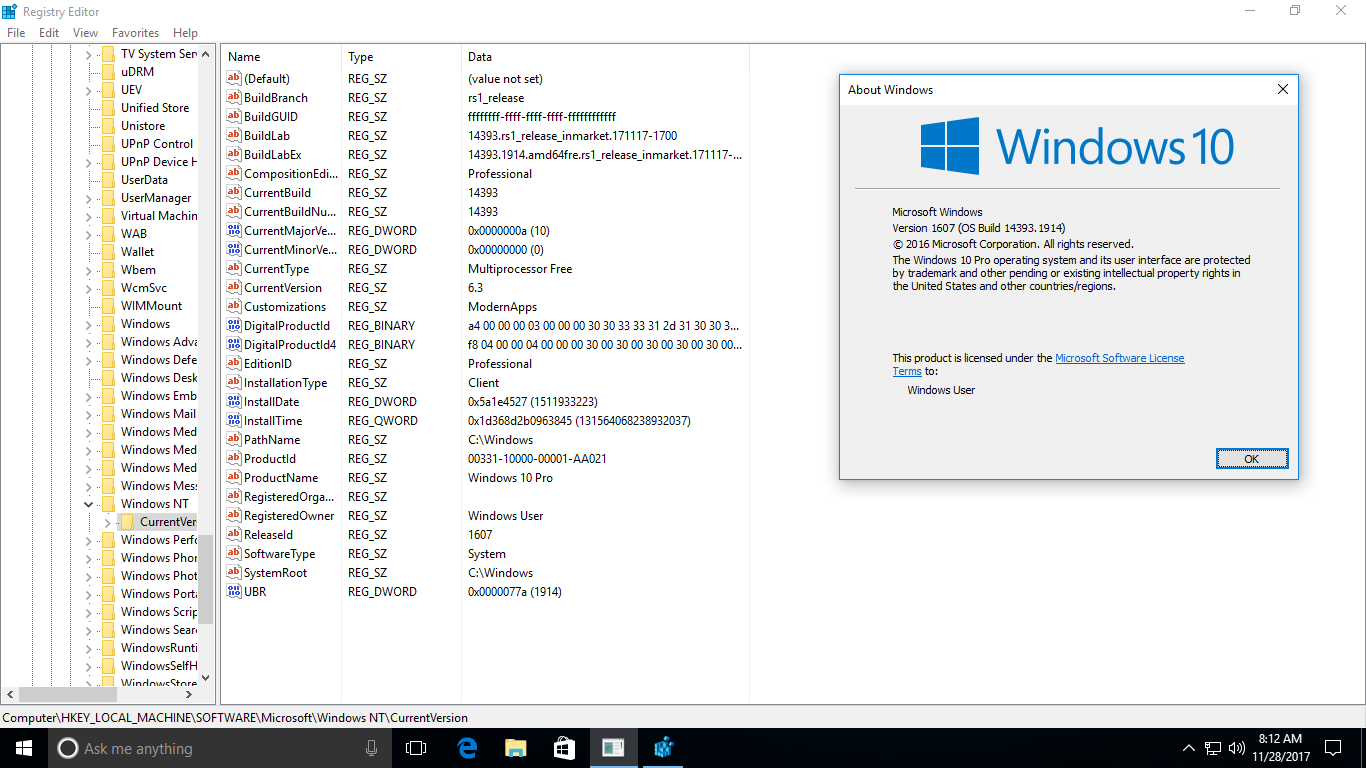Viewport: 1366px width, 768px height.
Task: Click the CurrentMinorVersionNumber DWORD icon
Action: 234,250
